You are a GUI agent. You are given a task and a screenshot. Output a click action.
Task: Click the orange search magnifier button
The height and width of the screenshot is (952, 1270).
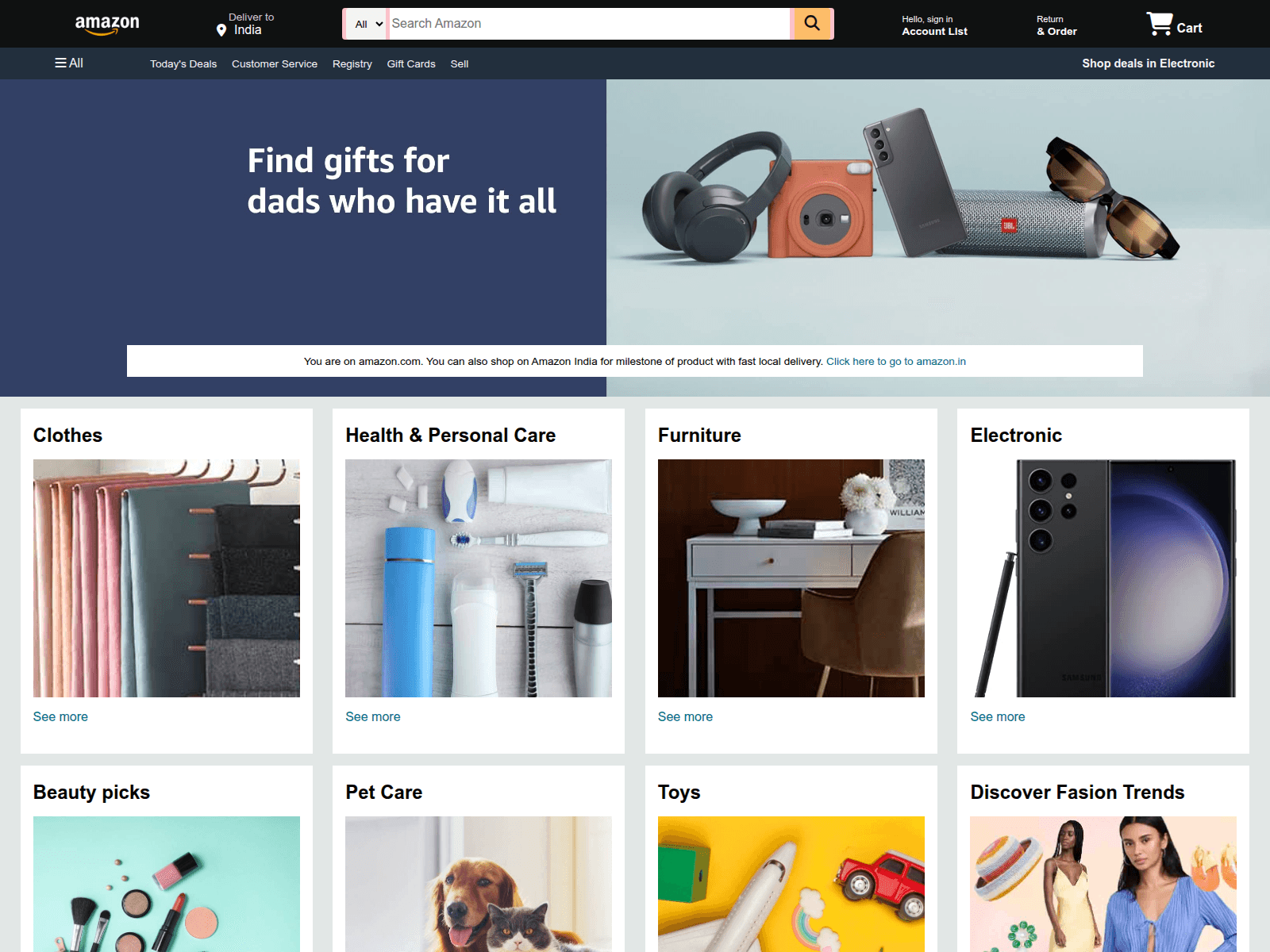pyautogui.click(x=812, y=24)
